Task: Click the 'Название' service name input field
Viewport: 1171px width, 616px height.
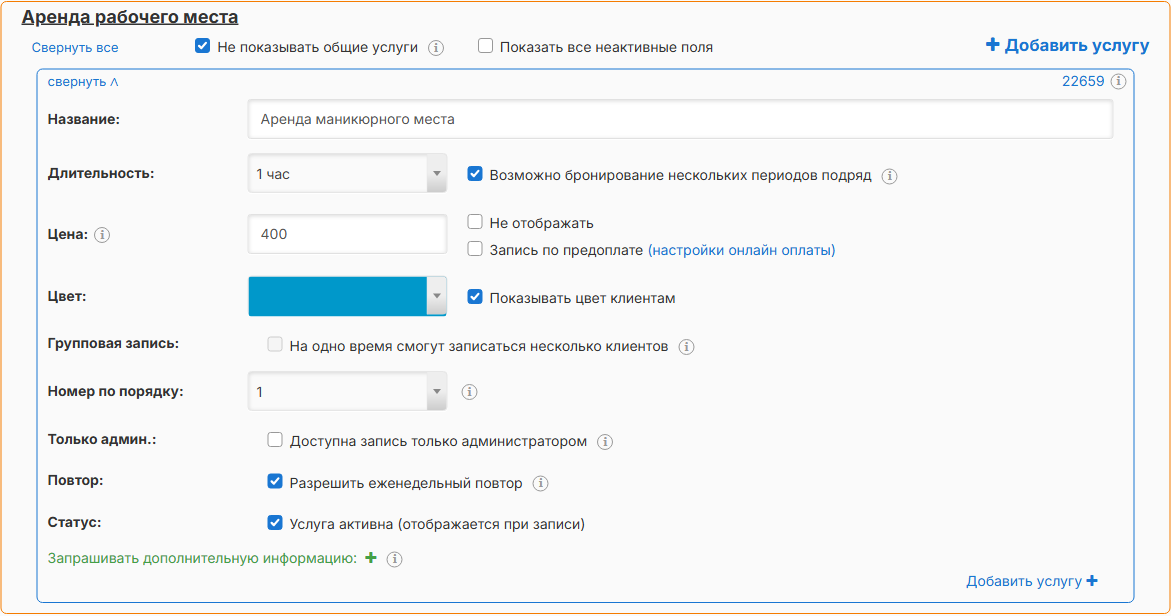Action: click(x=680, y=119)
